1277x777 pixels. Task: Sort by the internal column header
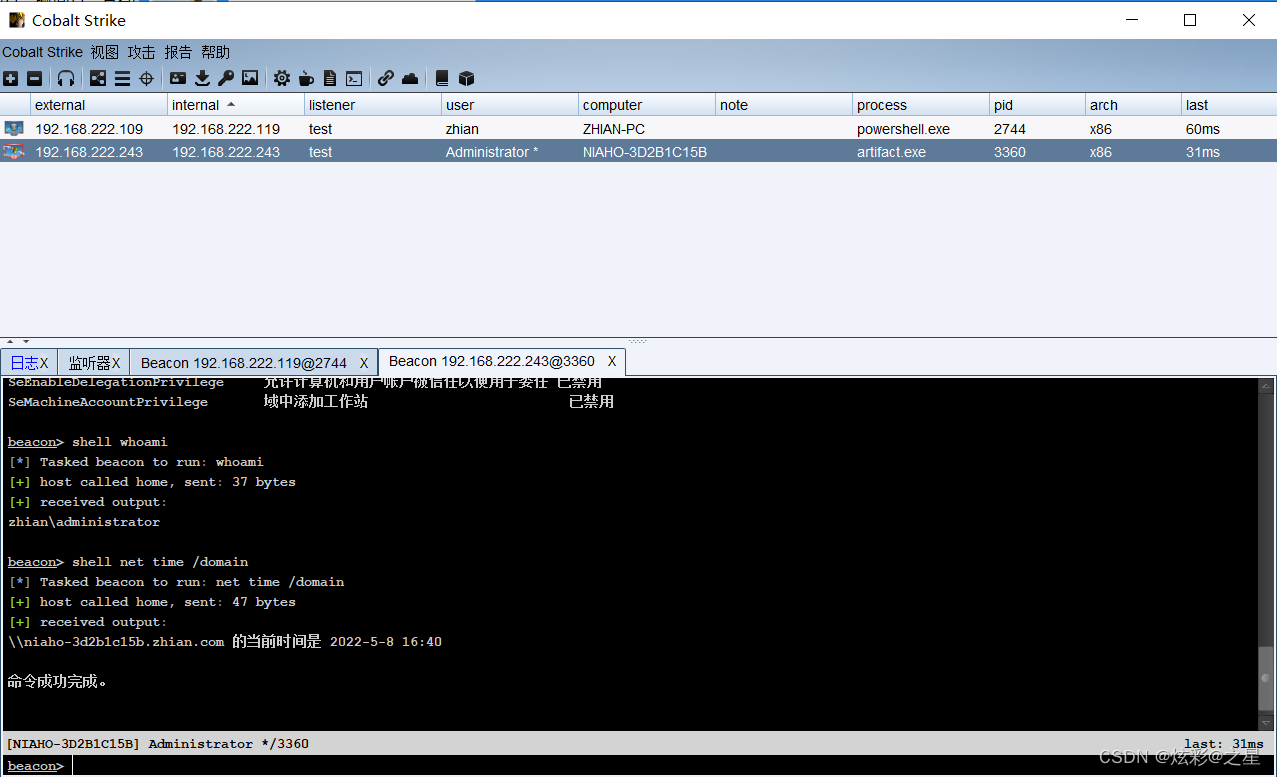[x=235, y=104]
